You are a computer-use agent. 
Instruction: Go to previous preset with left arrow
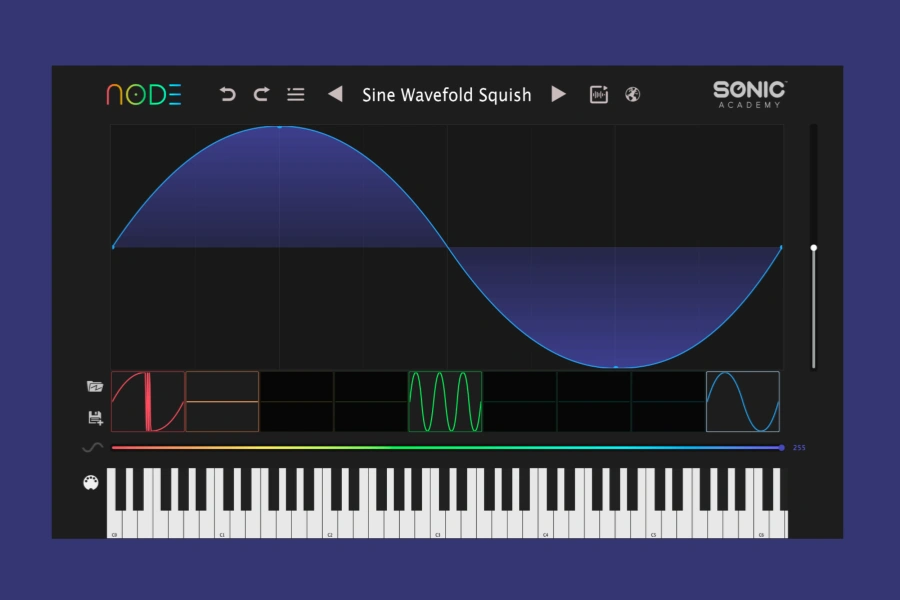click(x=335, y=94)
